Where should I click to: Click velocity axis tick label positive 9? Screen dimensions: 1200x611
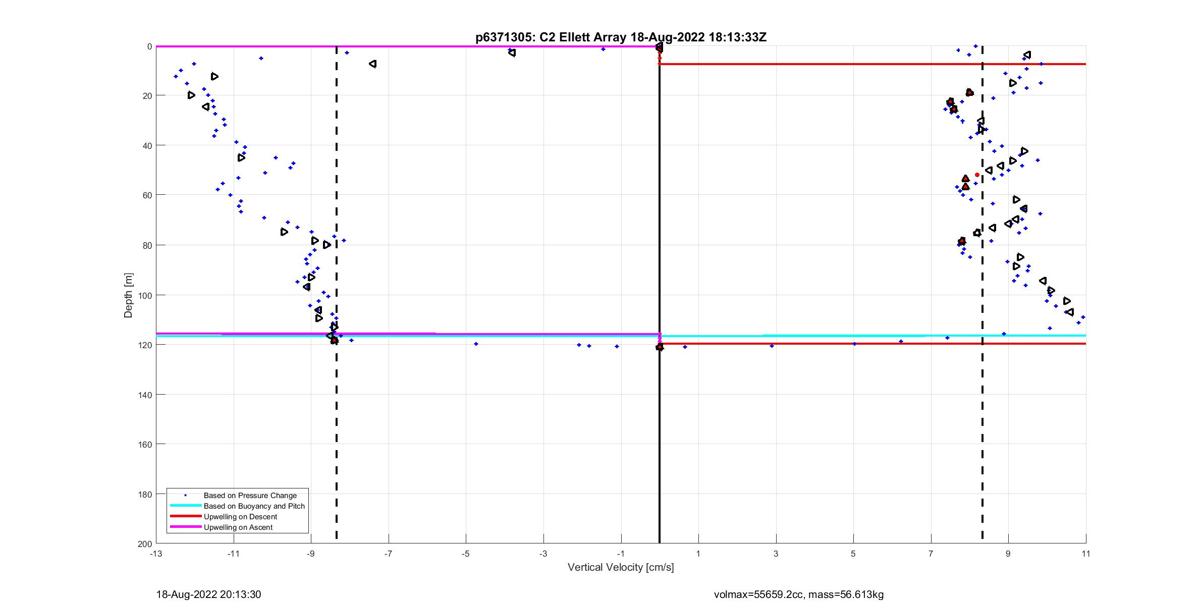coord(1008,553)
